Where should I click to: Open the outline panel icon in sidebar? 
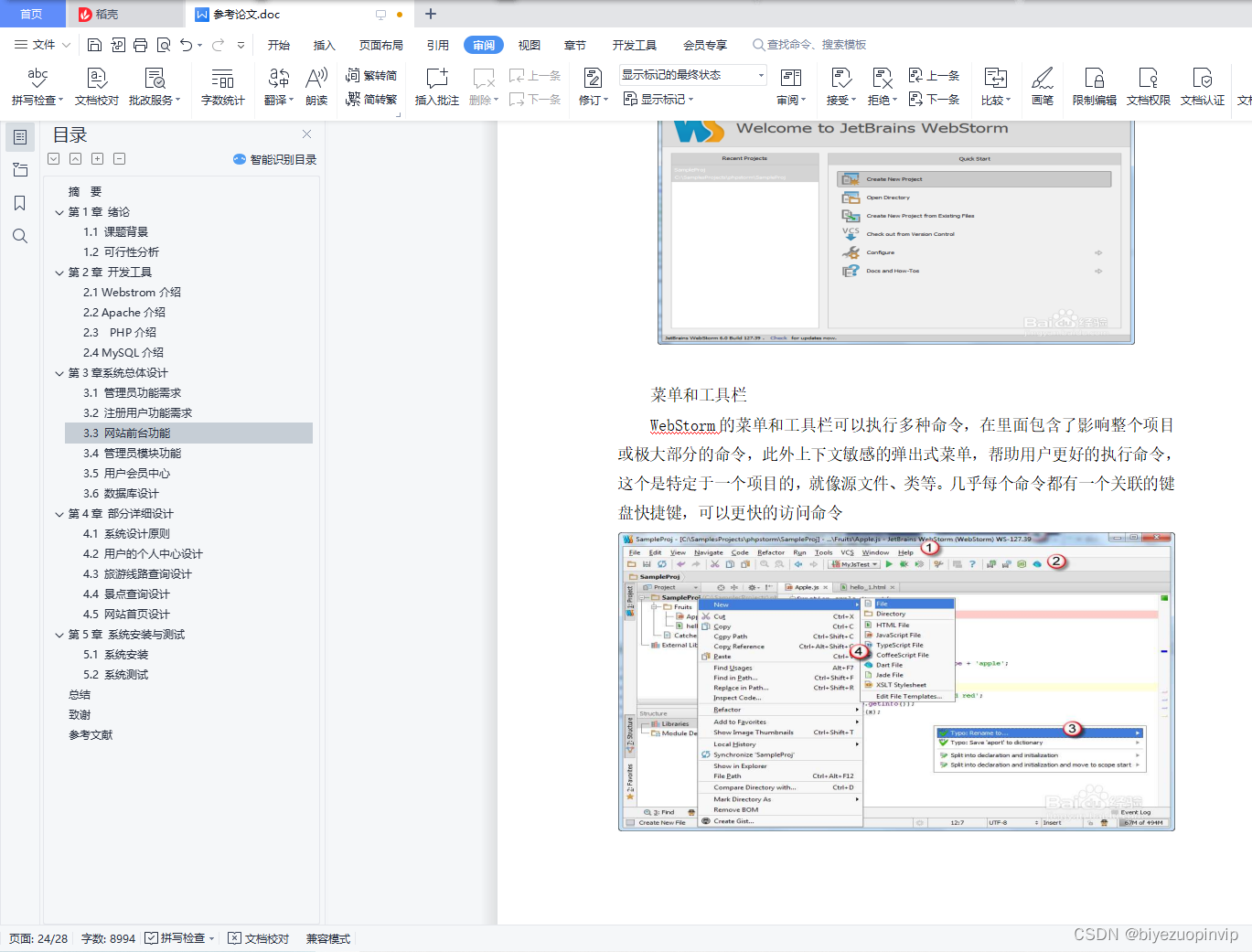(20, 137)
